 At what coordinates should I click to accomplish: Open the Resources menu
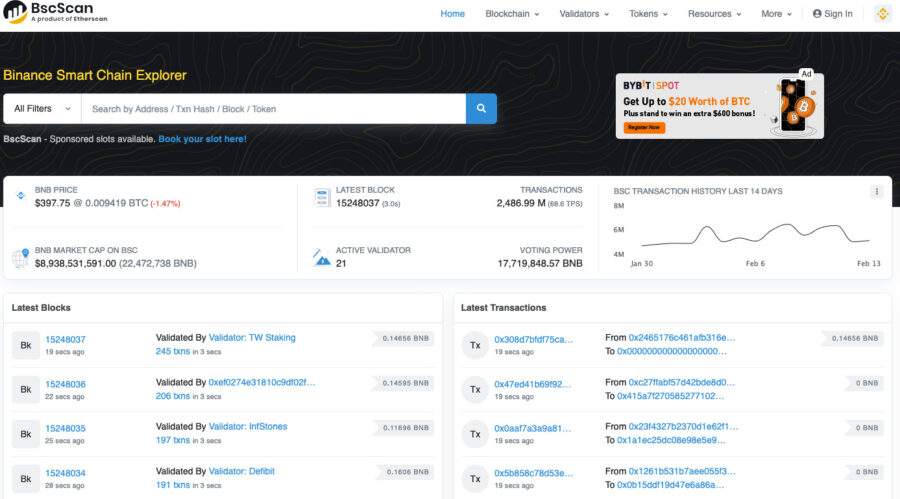(x=715, y=14)
